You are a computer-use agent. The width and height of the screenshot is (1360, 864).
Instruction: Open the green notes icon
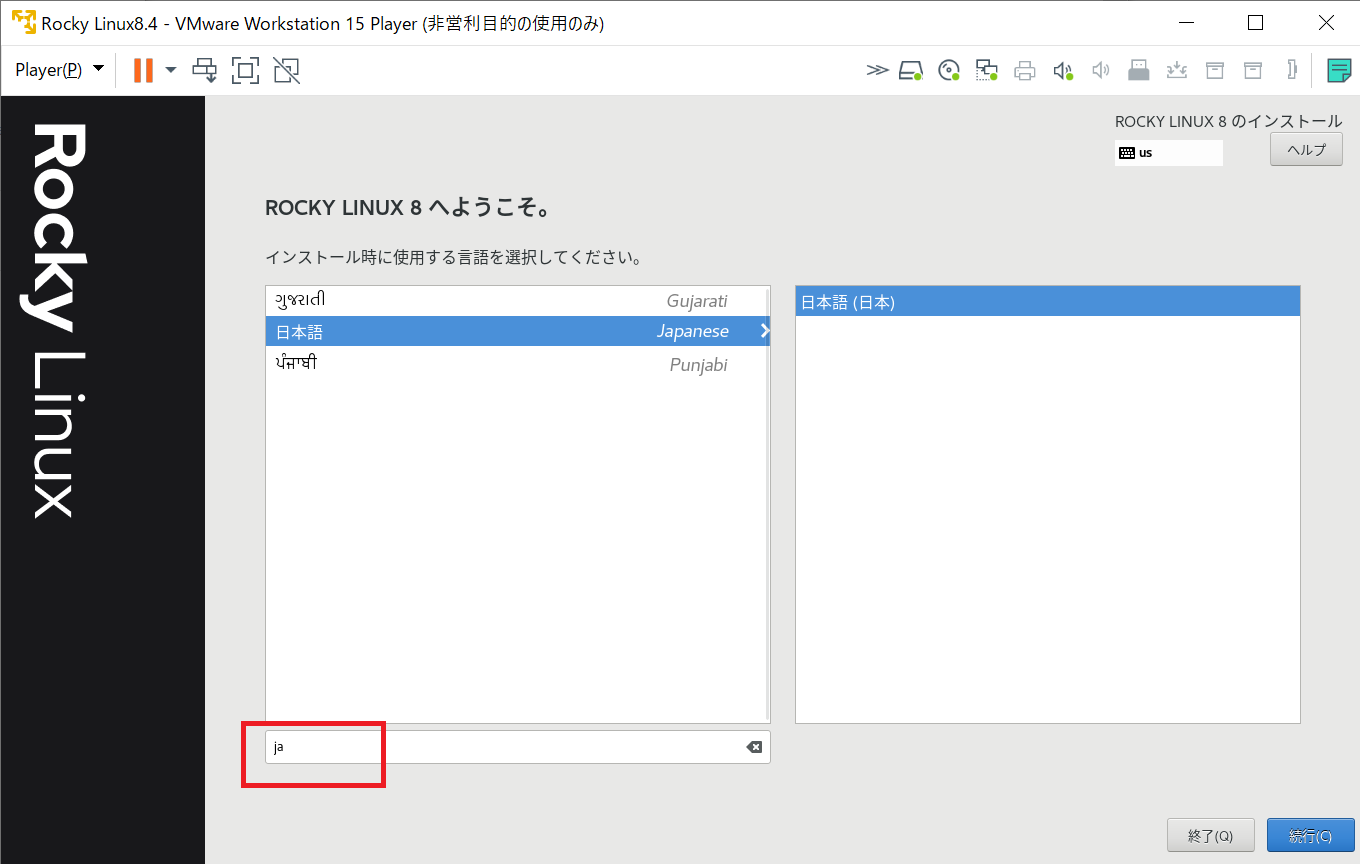click(1339, 70)
